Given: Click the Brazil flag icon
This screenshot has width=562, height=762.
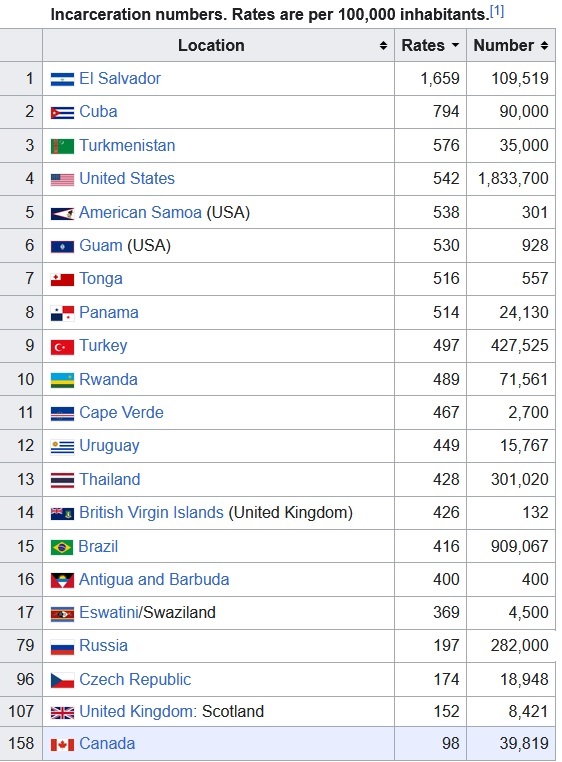Looking at the screenshot, I should coord(62,548).
